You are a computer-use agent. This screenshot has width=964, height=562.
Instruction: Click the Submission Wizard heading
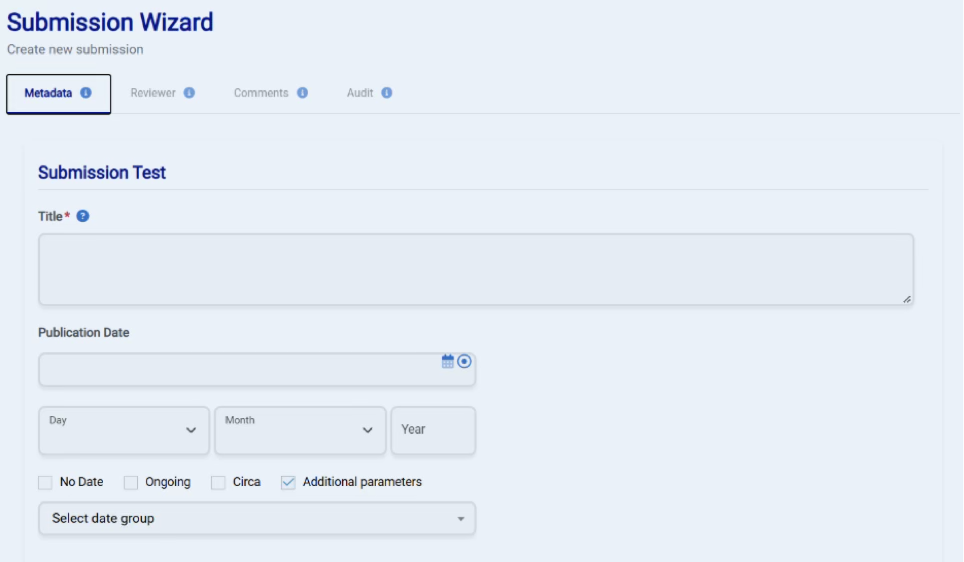[110, 22]
